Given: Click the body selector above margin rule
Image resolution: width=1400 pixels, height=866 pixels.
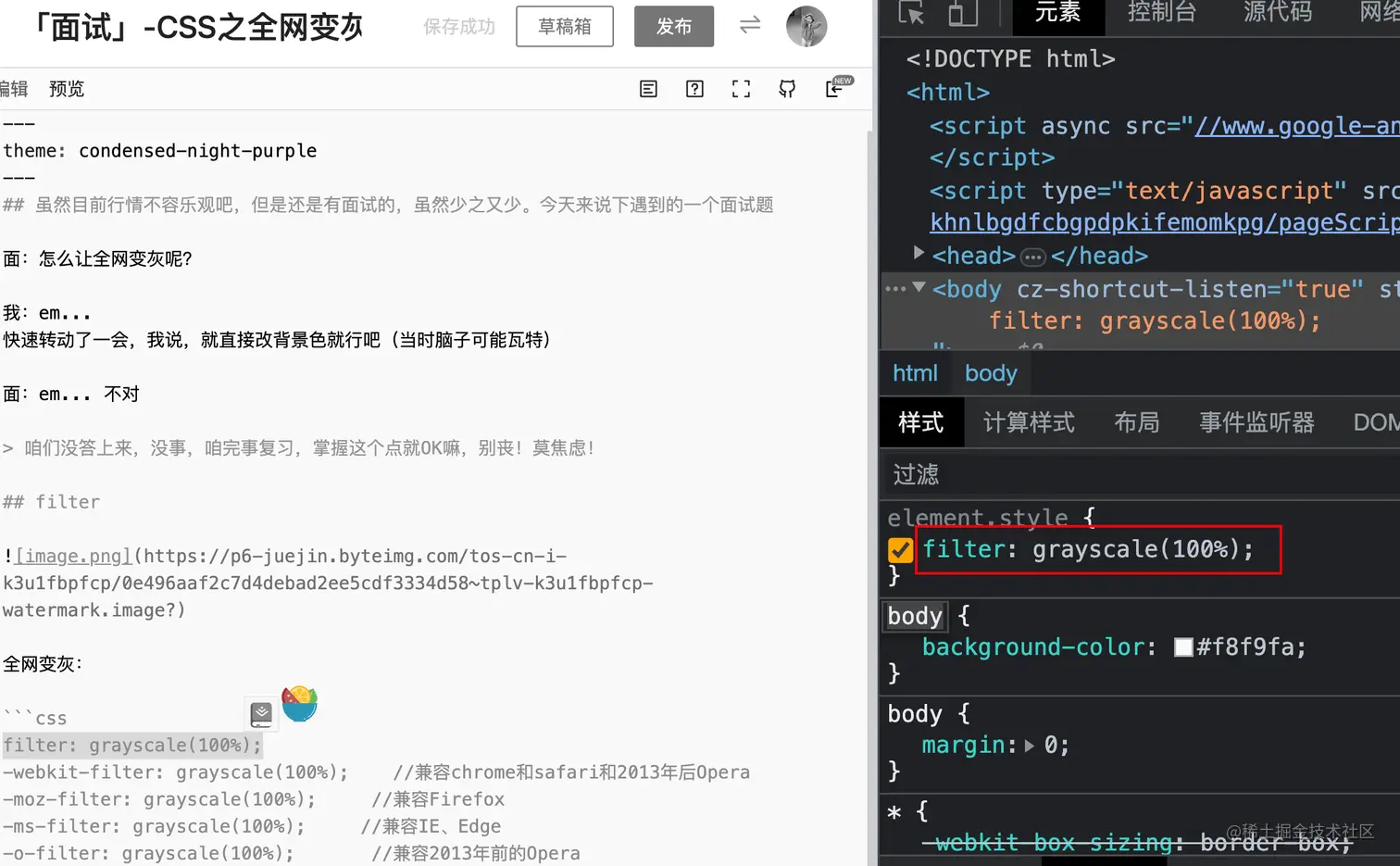Looking at the screenshot, I should pos(915,714).
